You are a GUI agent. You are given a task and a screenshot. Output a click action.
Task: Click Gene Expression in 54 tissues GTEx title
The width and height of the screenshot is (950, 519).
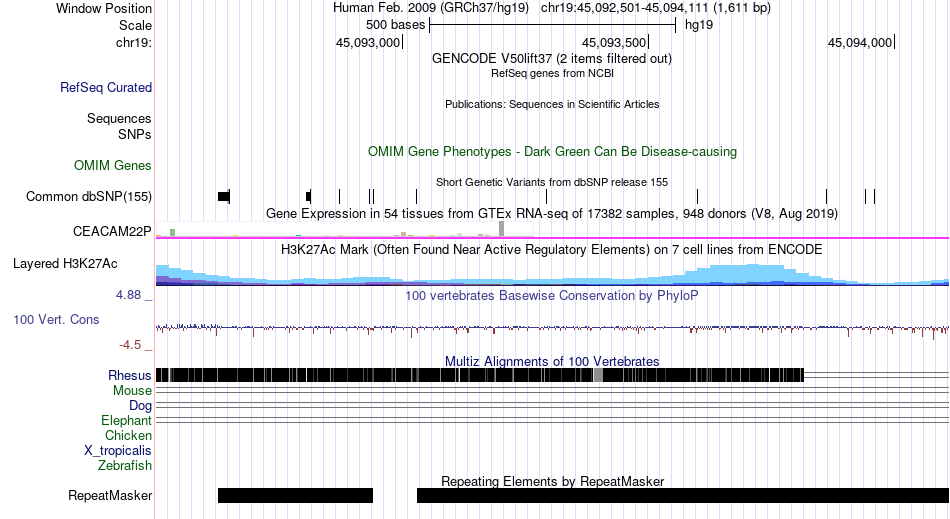pyautogui.click(x=552, y=213)
